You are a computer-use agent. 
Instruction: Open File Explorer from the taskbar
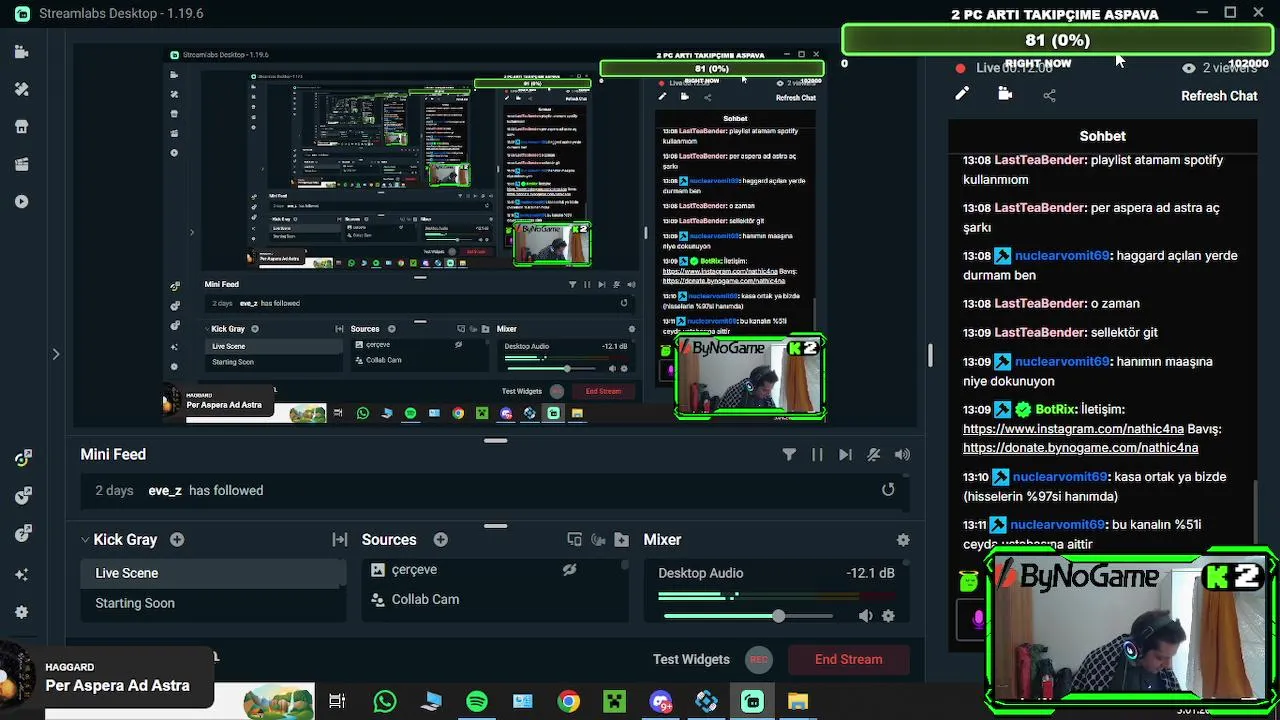[798, 701]
